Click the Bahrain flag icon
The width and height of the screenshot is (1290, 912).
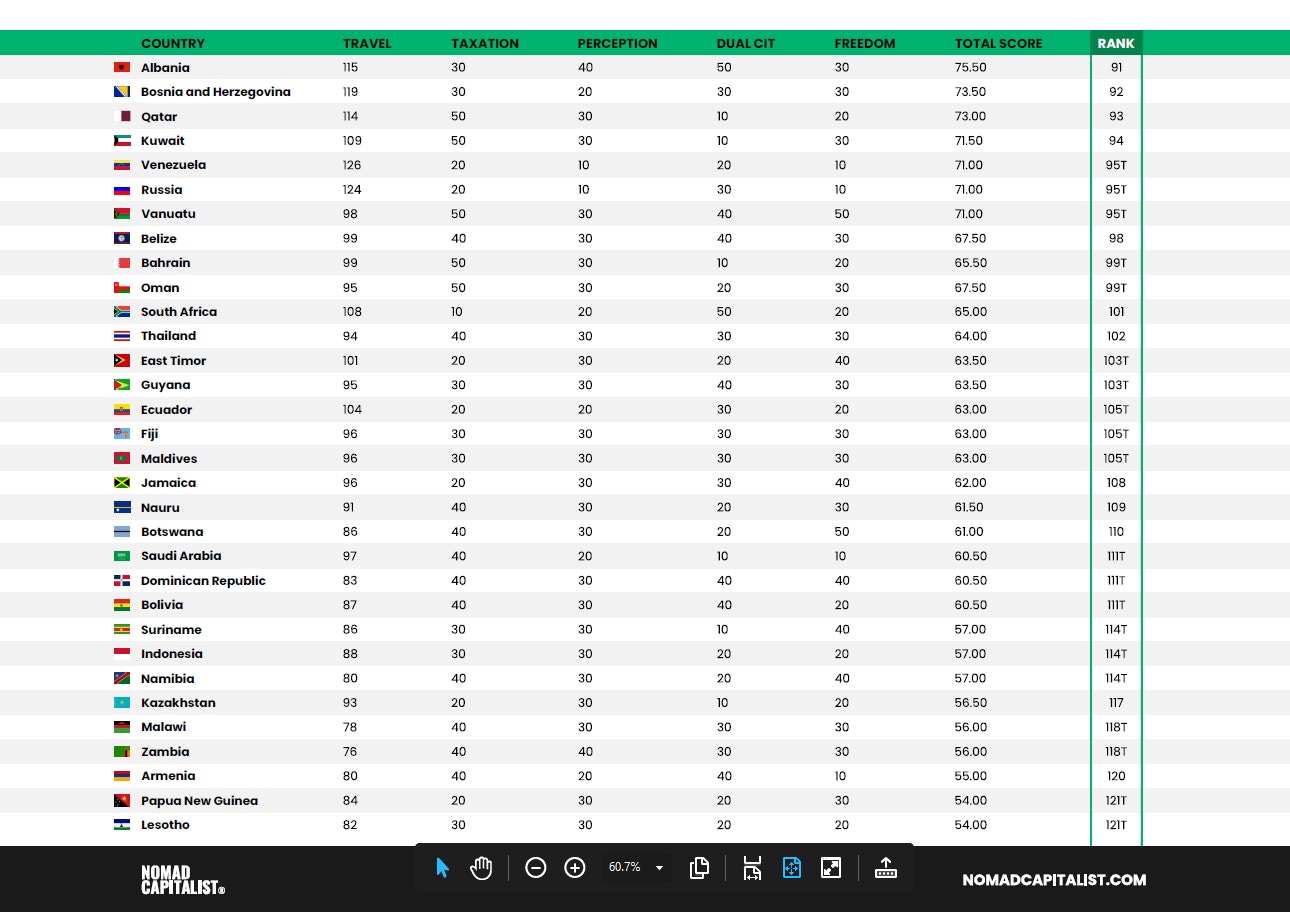(124, 263)
